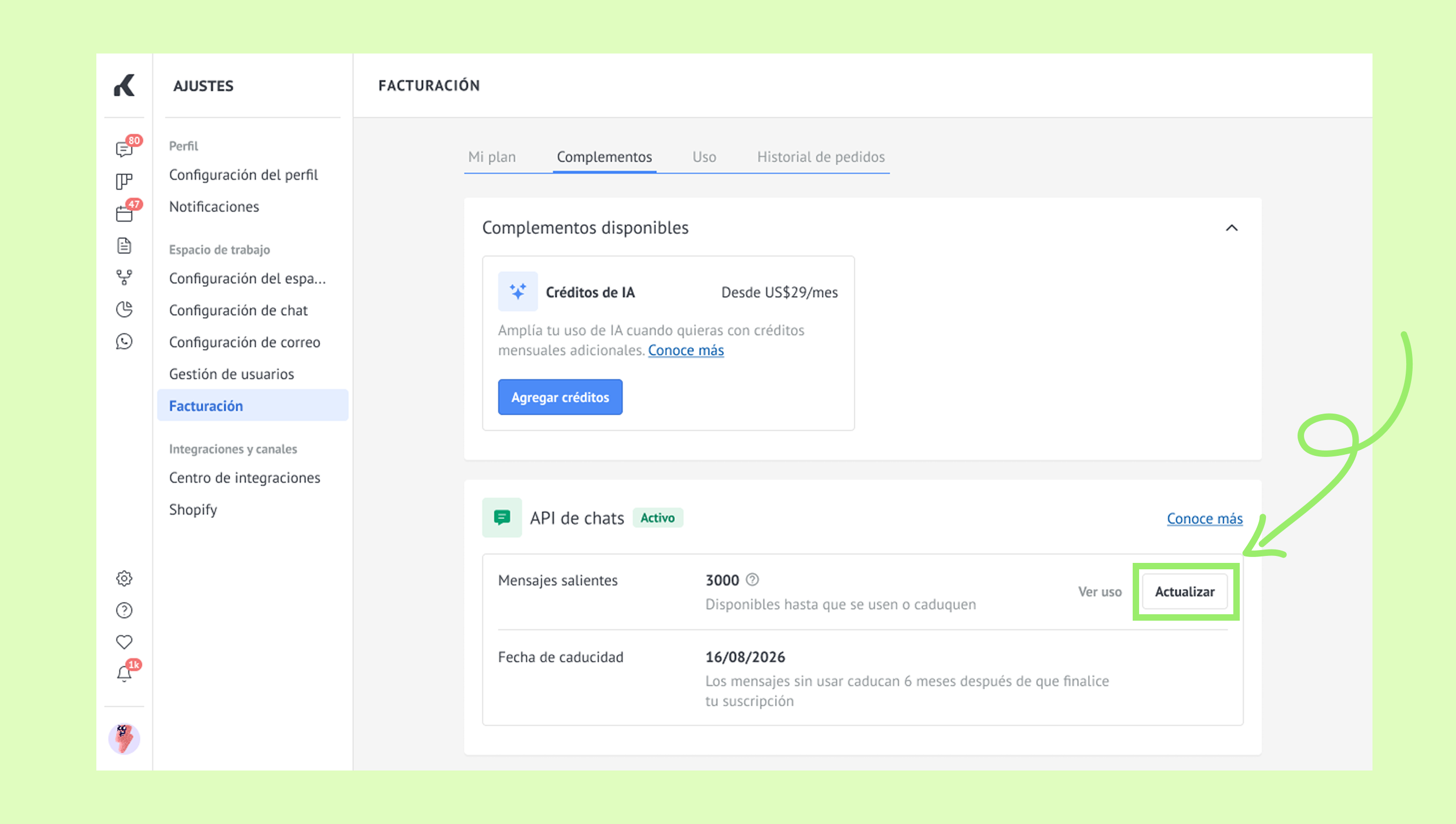Open the pipeline board icon
1456x824 pixels.
pyautogui.click(x=125, y=181)
